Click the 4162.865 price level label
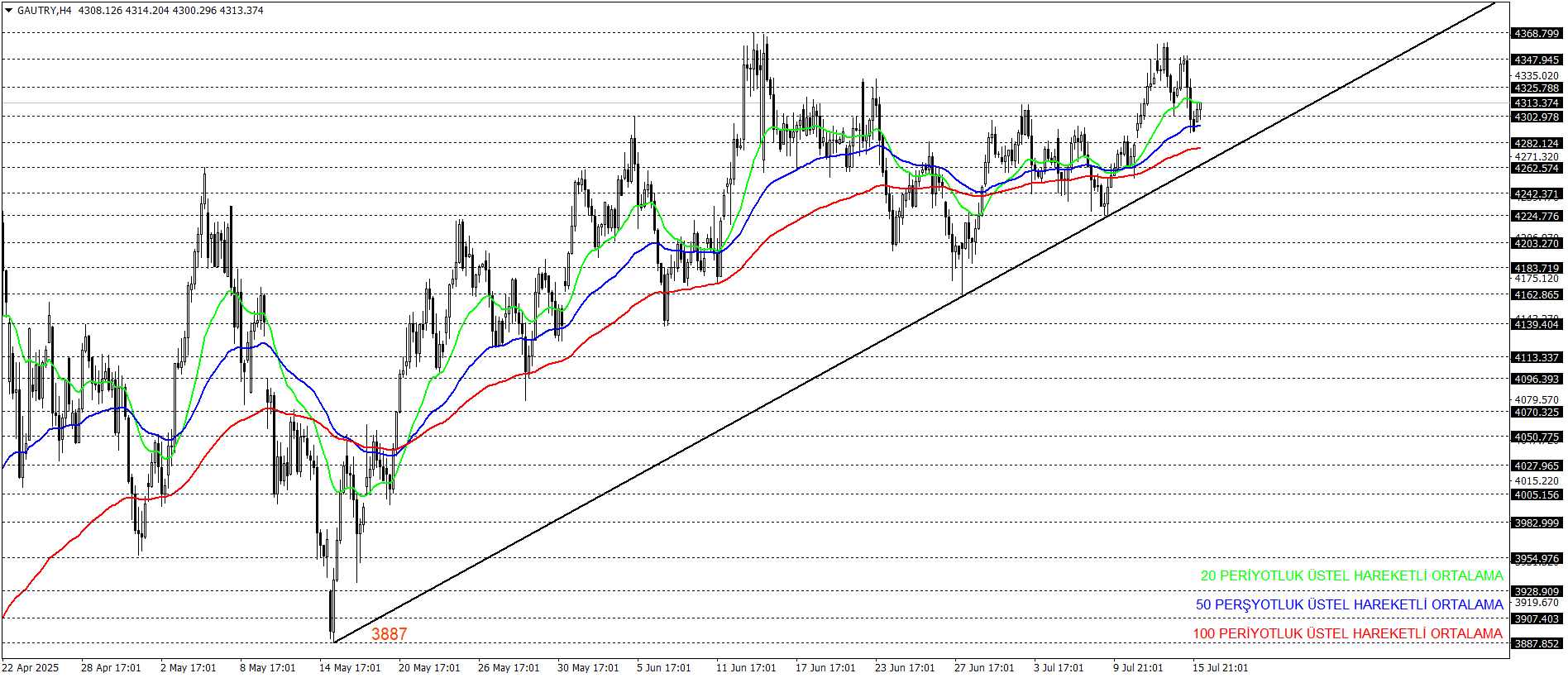1568x678 pixels. tap(1537, 295)
